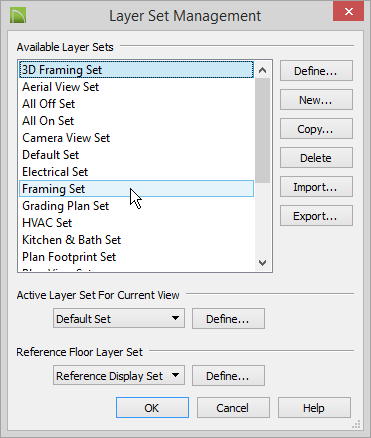Close the Layer Set Management dialog
Viewport: 371px width, 438px height.
[348, 12]
